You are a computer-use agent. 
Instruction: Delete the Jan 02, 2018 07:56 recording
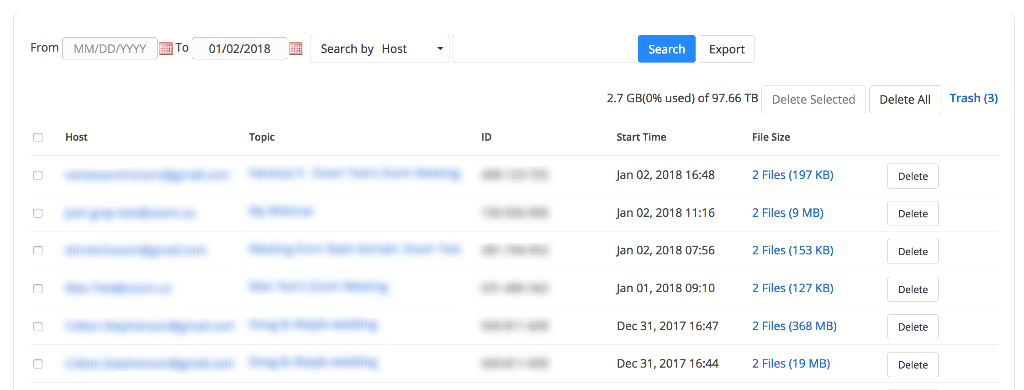pos(913,252)
